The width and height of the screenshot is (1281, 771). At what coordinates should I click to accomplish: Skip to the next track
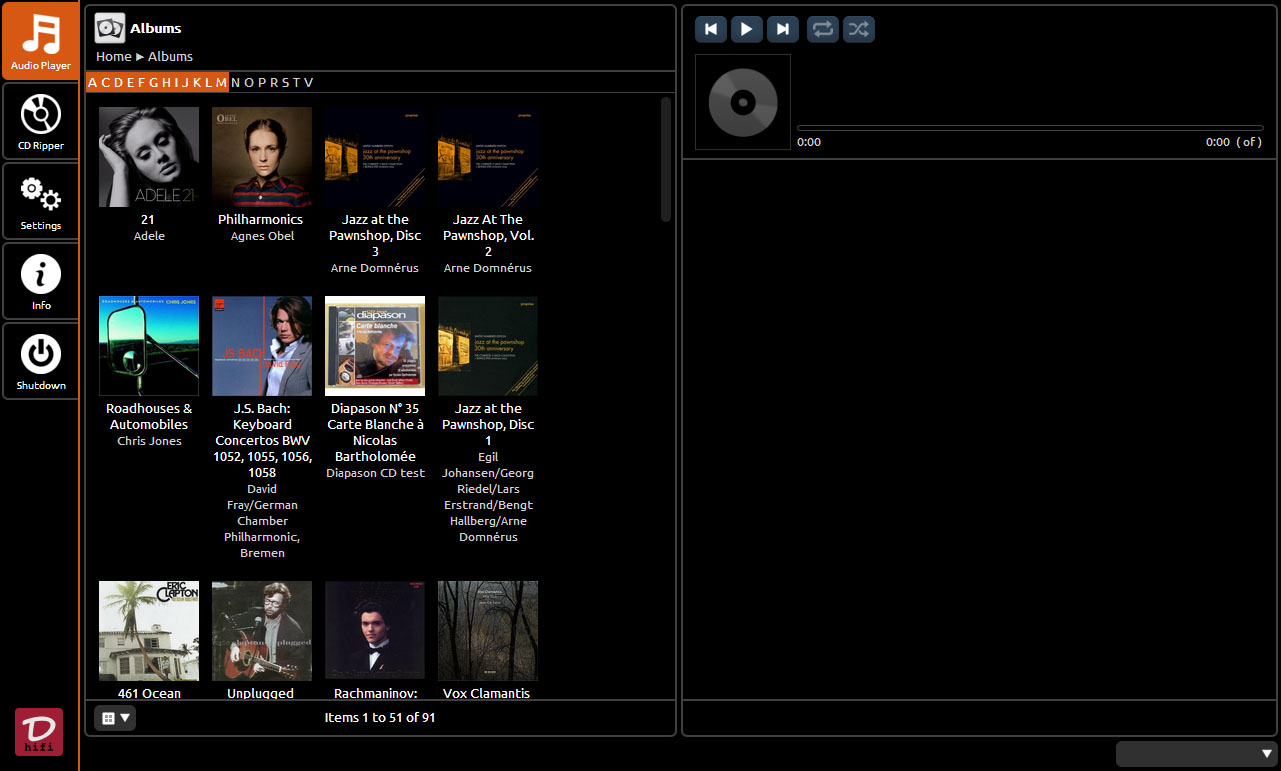point(782,29)
